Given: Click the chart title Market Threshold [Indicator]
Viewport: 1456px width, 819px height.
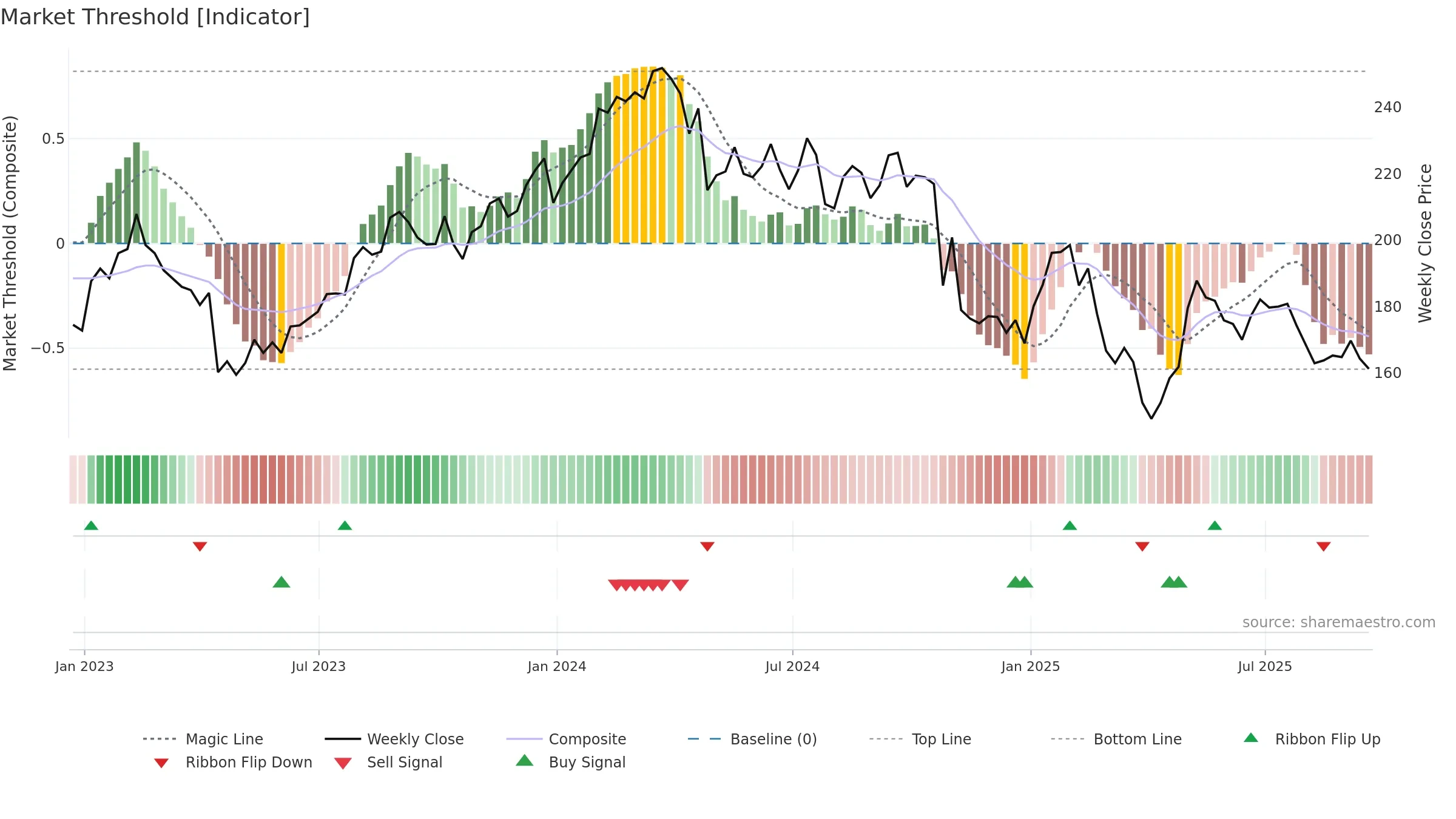Looking at the screenshot, I should [x=155, y=17].
